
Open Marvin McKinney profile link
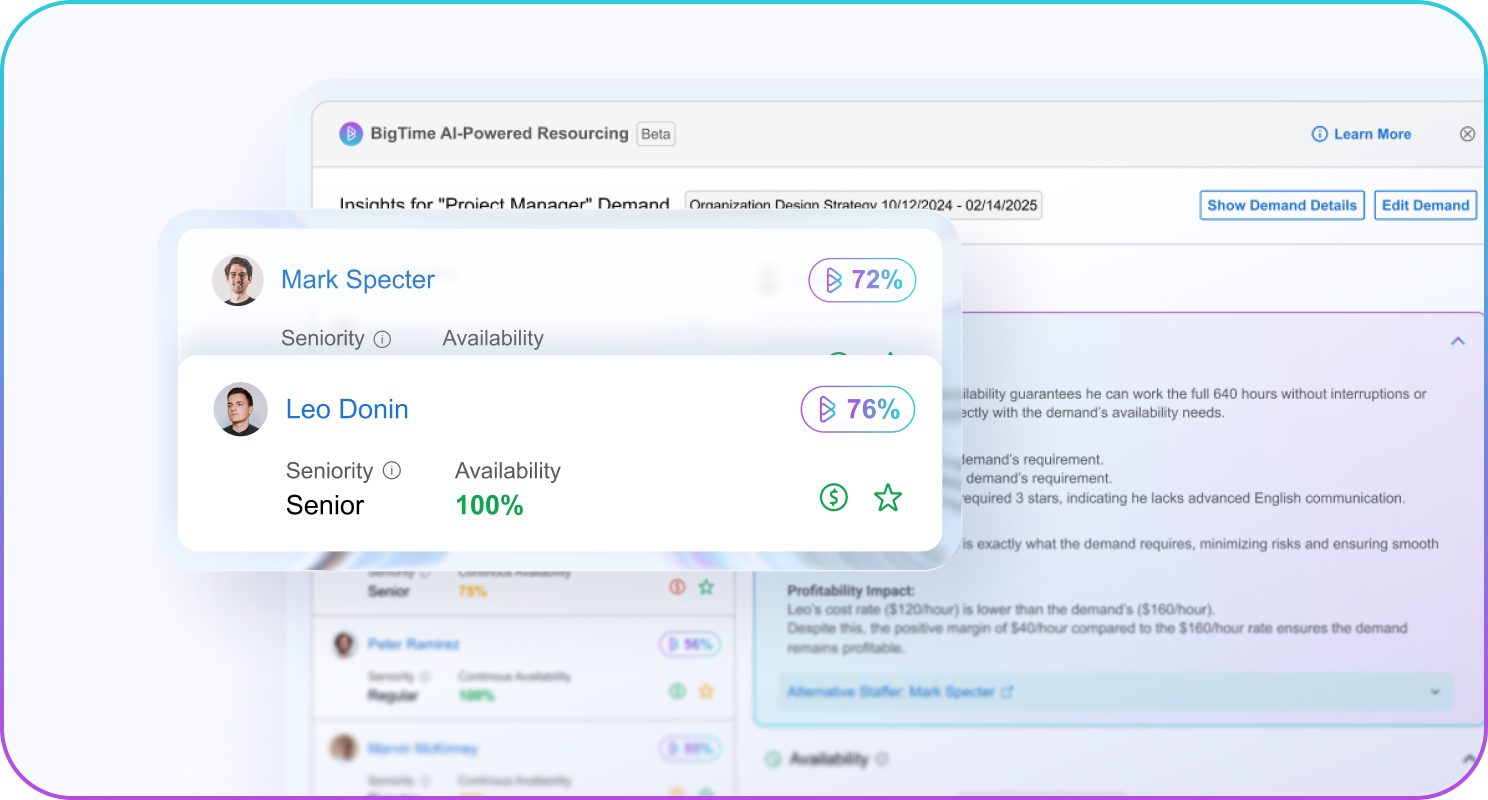click(x=423, y=748)
